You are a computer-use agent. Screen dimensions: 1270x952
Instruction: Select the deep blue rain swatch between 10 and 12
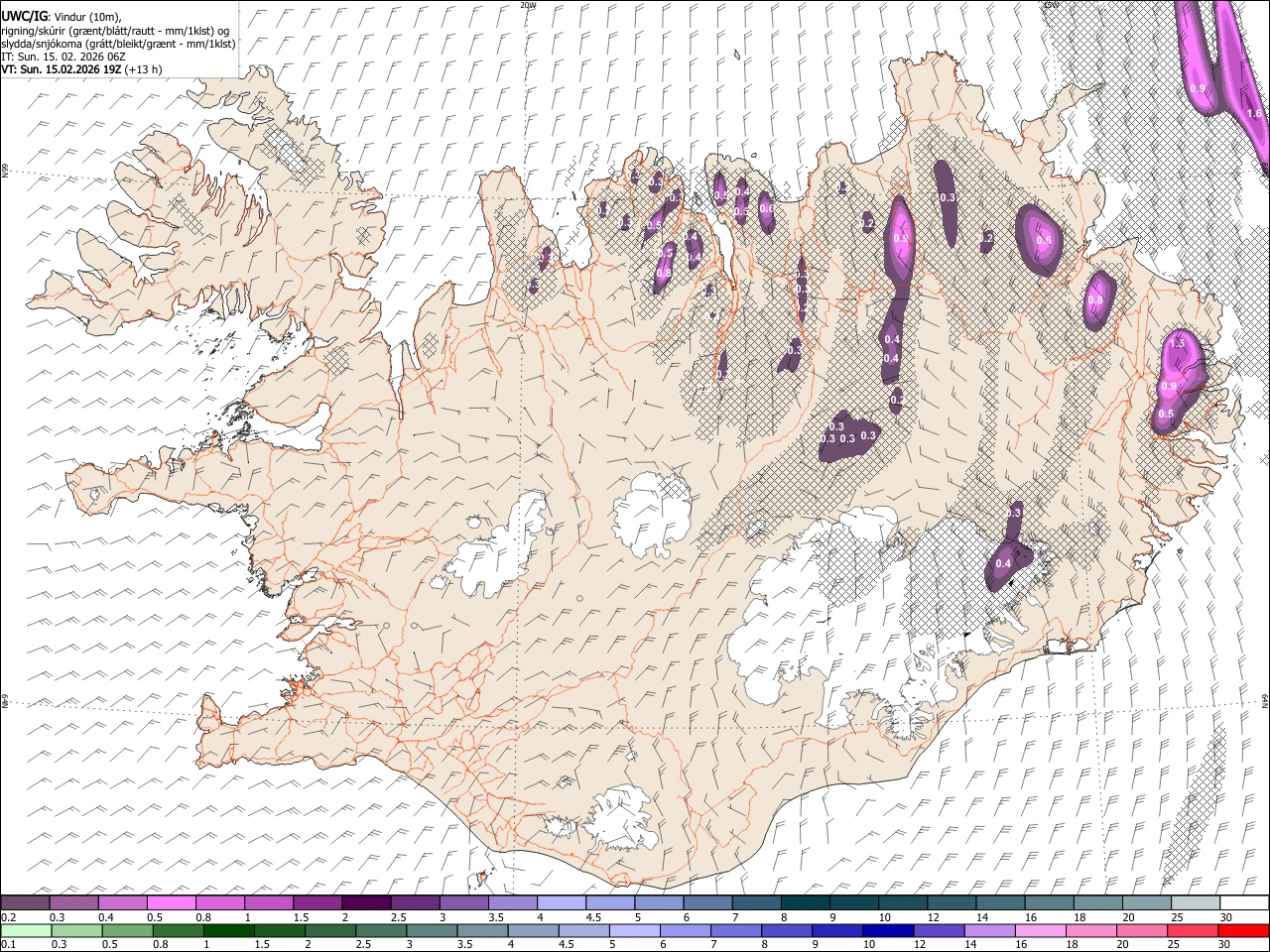tap(889, 931)
